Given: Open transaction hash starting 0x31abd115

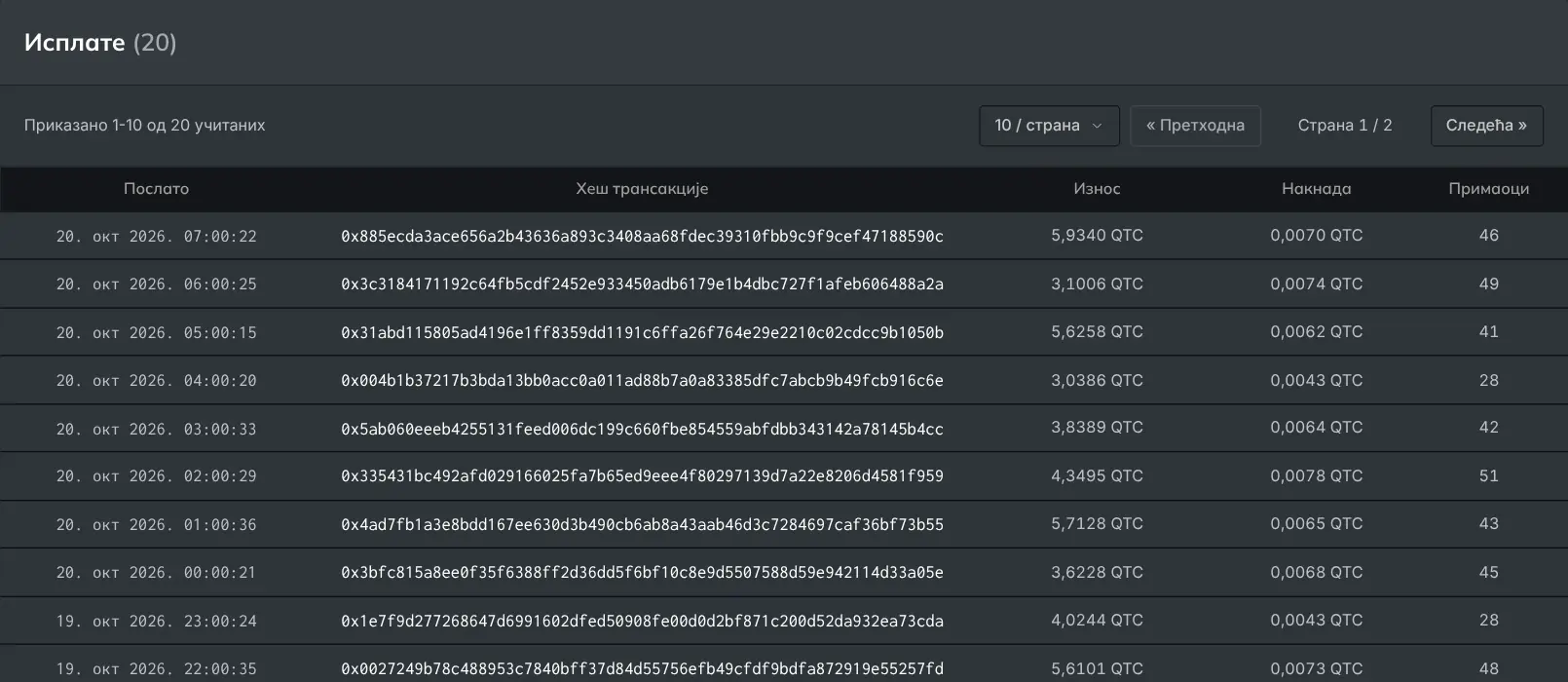Looking at the screenshot, I should 642,332.
